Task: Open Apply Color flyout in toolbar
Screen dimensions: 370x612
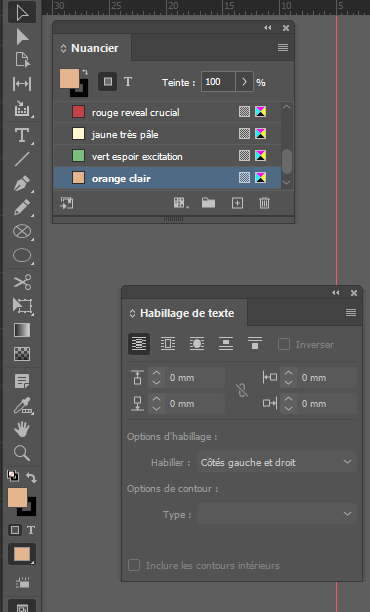Action: pyautogui.click(x=22, y=554)
